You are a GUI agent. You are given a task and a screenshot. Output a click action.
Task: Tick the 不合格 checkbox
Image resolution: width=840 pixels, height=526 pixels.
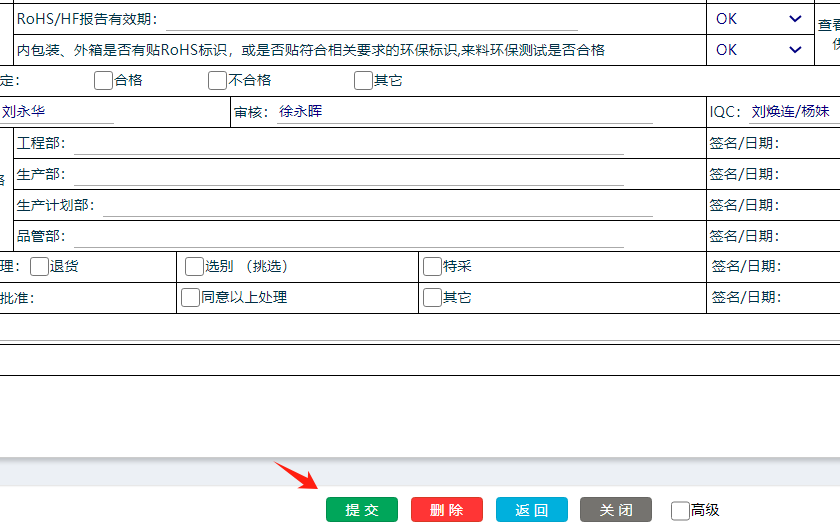point(218,81)
